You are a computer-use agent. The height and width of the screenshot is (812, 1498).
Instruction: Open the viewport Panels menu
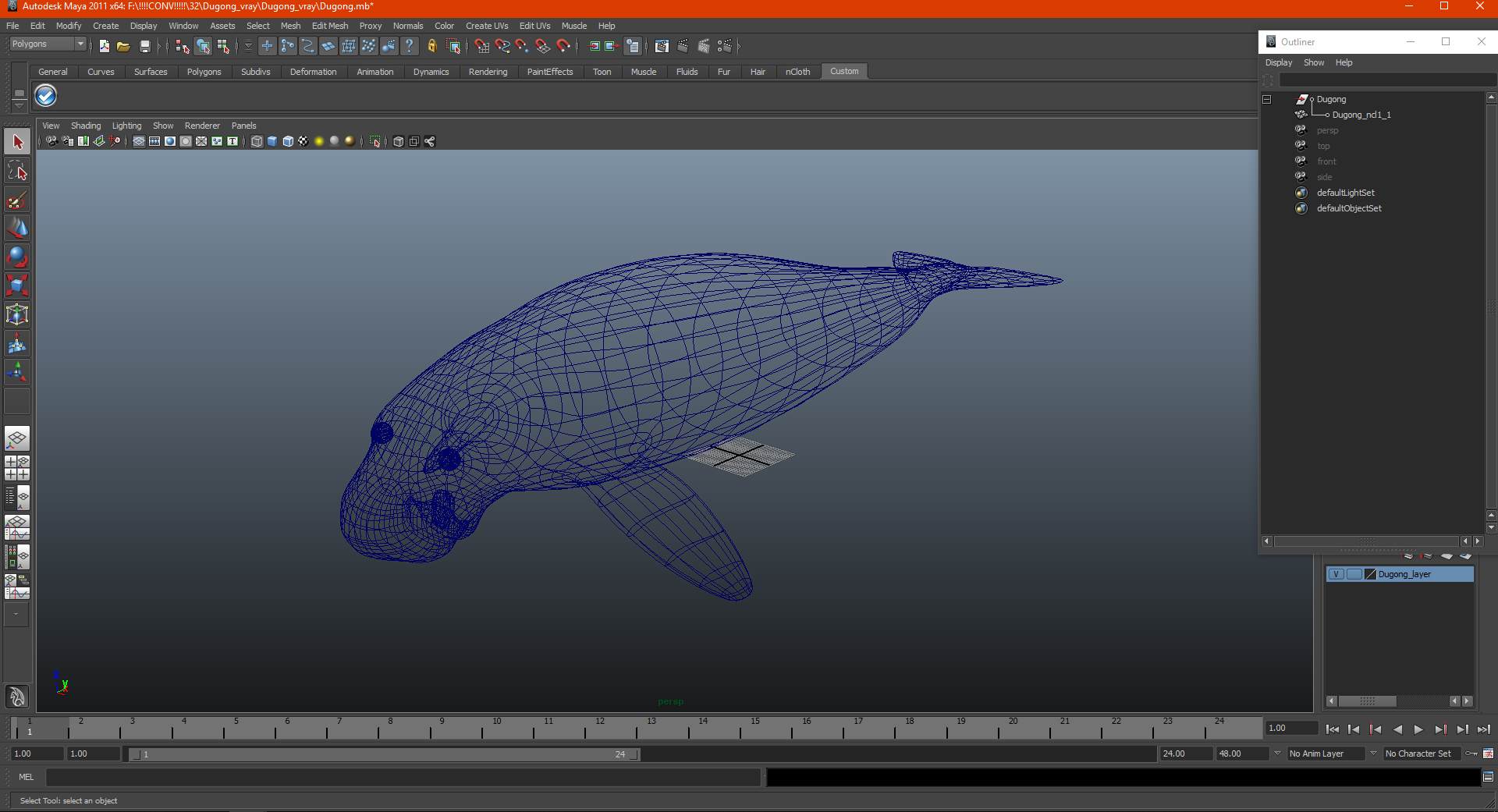point(243,126)
